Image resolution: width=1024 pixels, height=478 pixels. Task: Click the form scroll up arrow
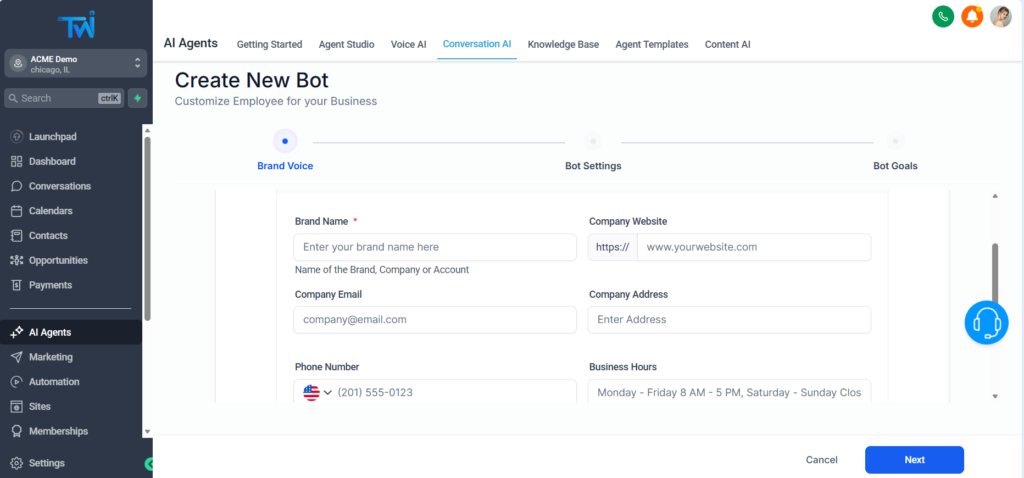[995, 196]
